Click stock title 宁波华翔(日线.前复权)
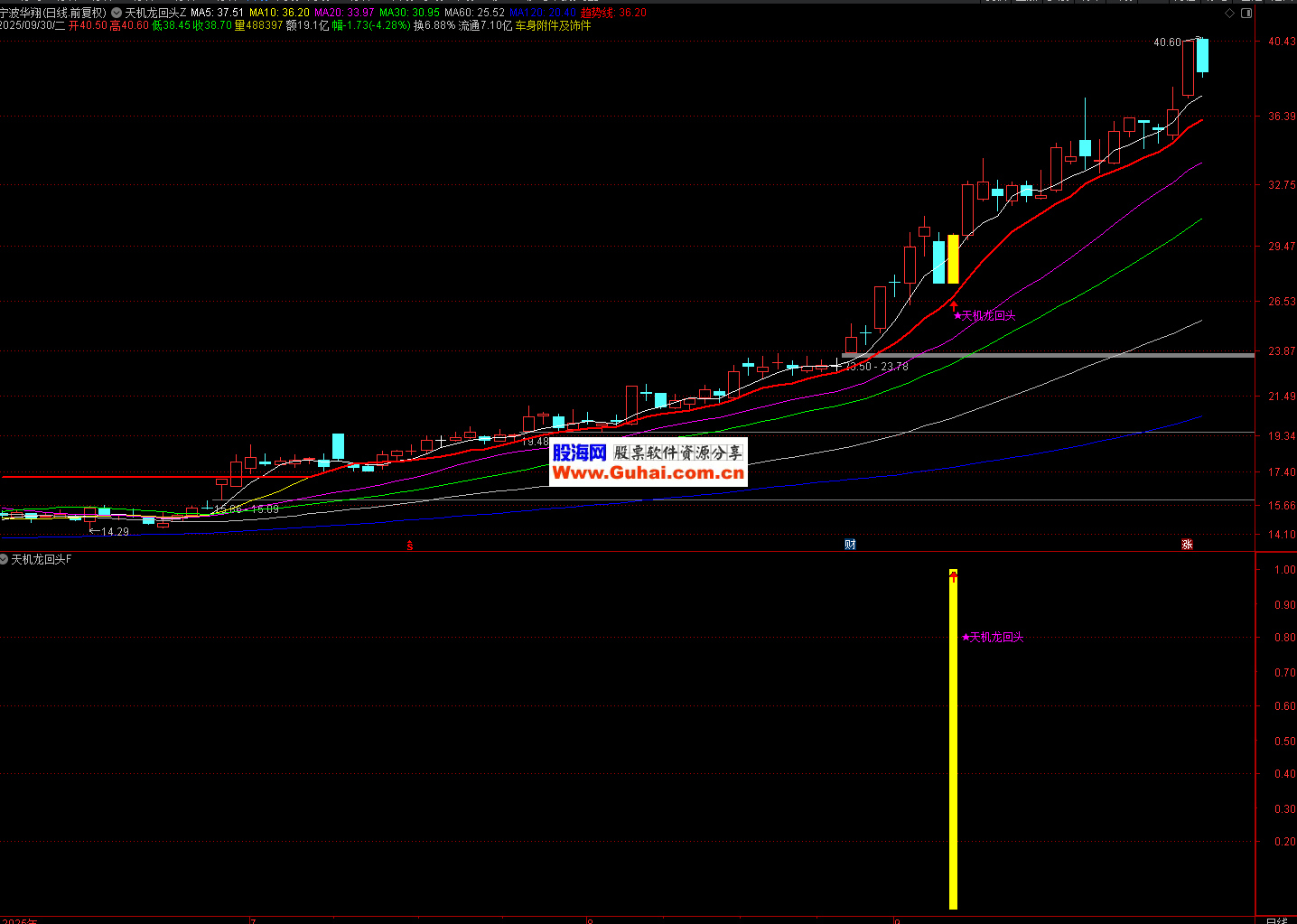Viewport: 1297px width, 924px height. pyautogui.click(x=53, y=13)
